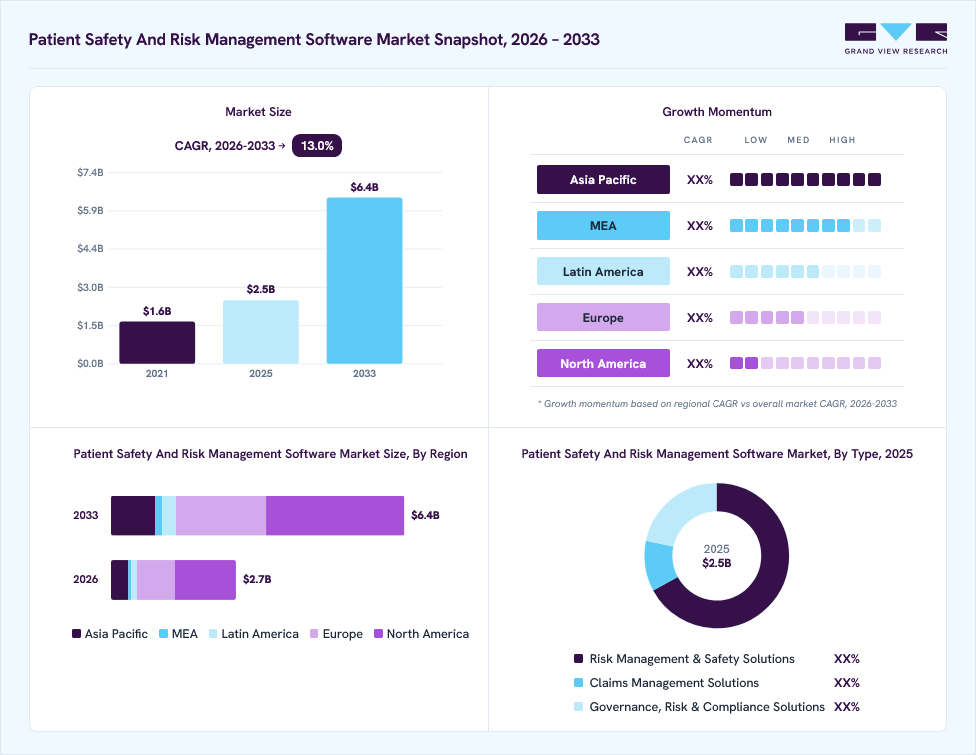
Task: Click the Latin America growth momentum meter
Action: [x=805, y=271]
